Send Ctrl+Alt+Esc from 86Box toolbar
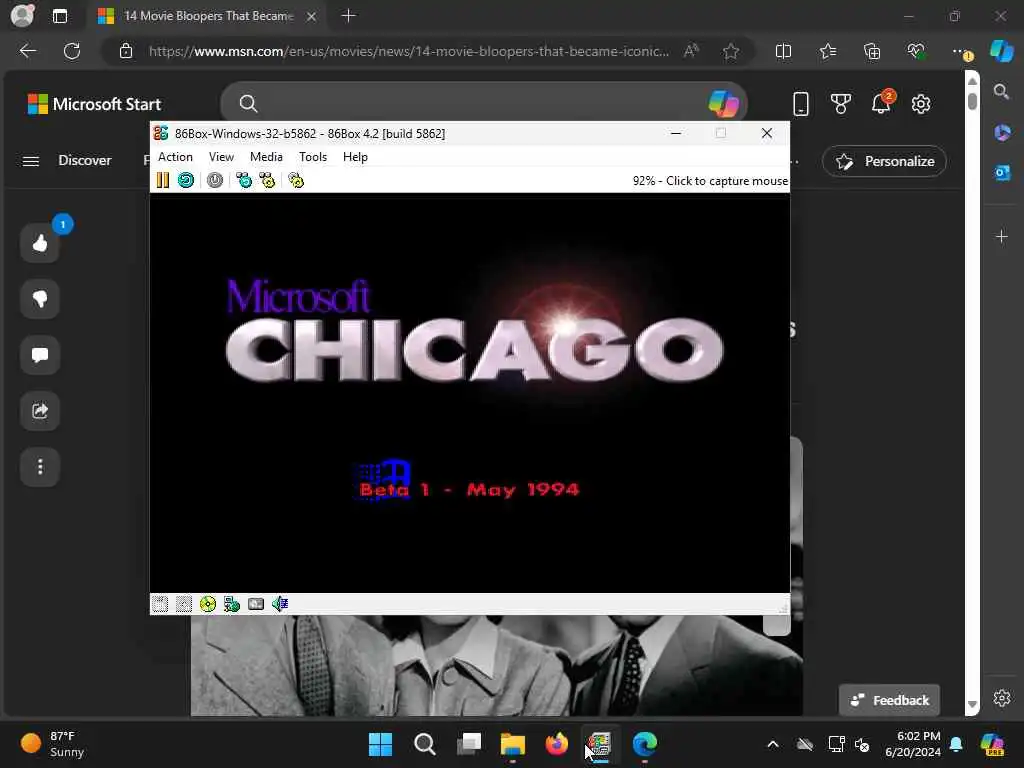 (x=267, y=180)
